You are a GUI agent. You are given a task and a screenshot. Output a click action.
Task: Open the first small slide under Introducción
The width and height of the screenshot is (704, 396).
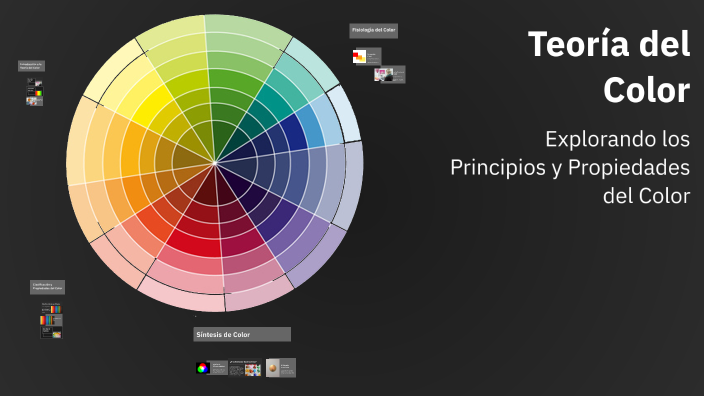click(x=35, y=82)
